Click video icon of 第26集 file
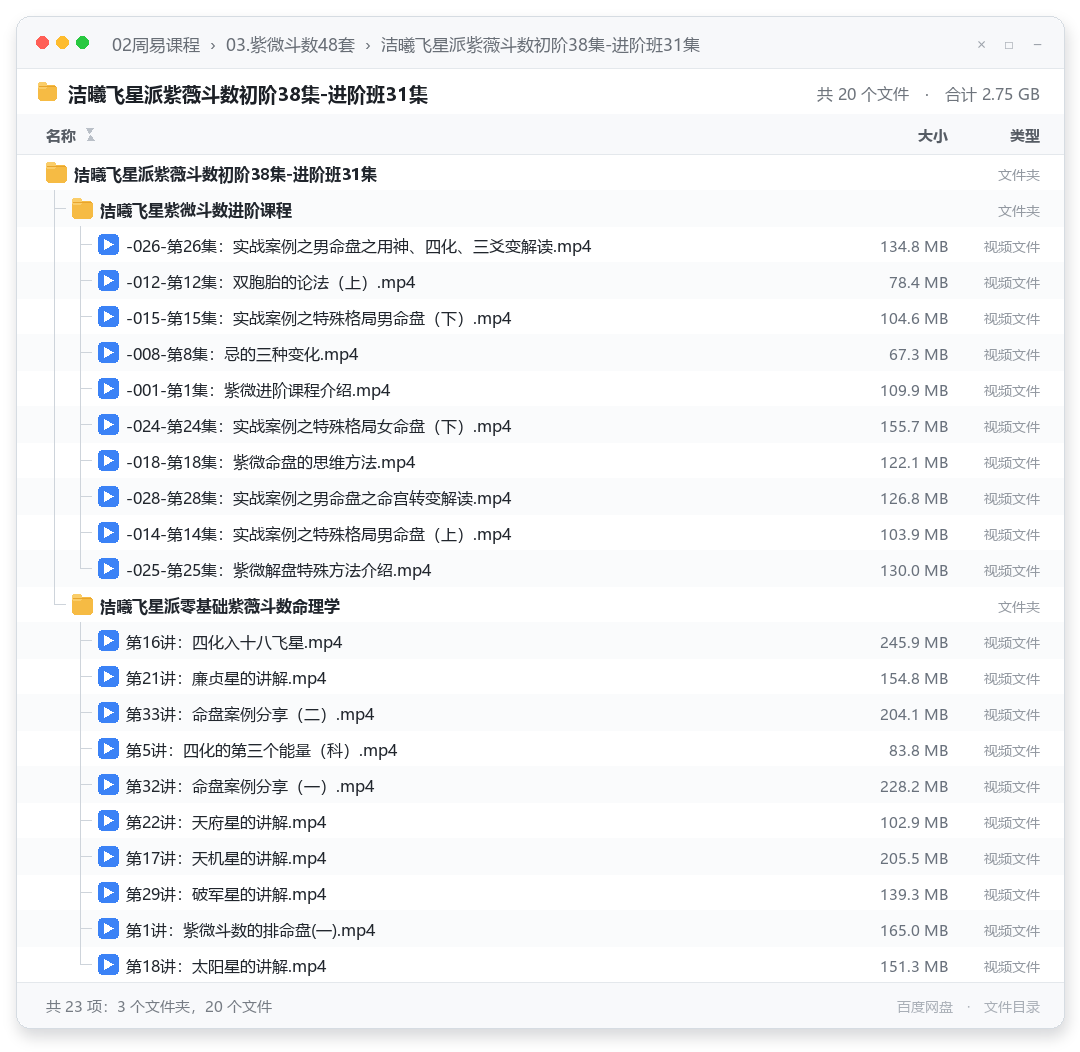 point(108,245)
